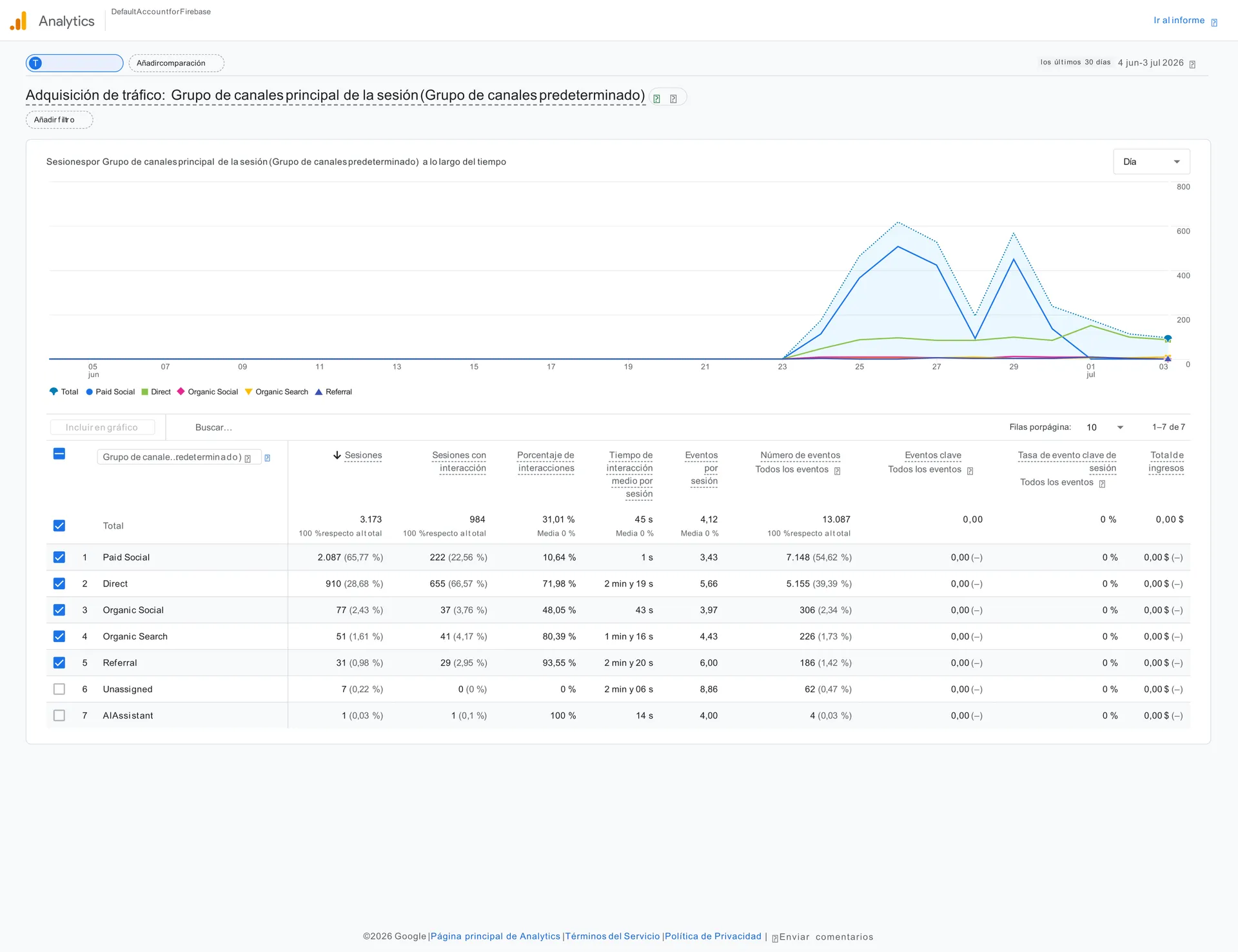This screenshot has height=952, width=1238.
Task: Sort by Eventos por sesión column
Action: [703, 468]
